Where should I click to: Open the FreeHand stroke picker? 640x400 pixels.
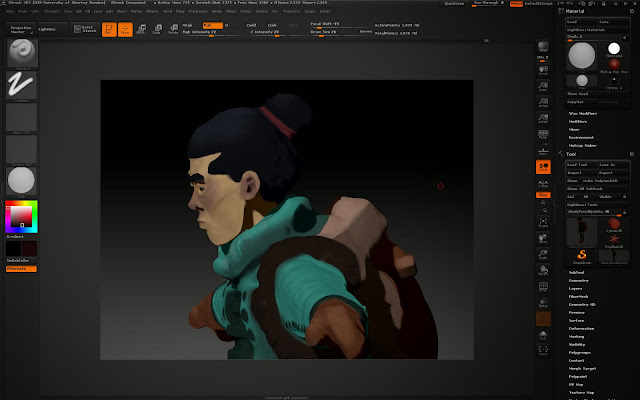tap(22, 85)
